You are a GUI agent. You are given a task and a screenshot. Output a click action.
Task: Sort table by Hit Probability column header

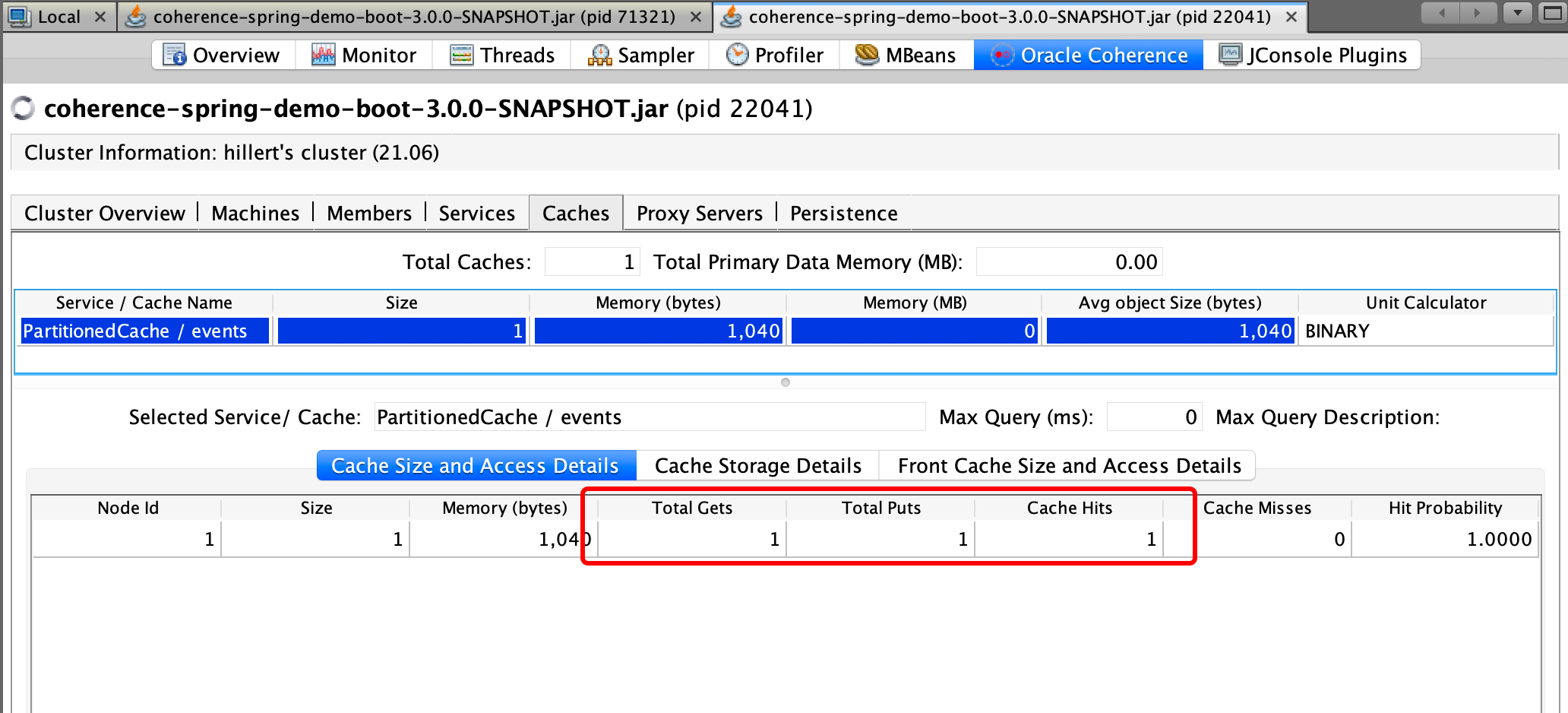click(x=1445, y=508)
